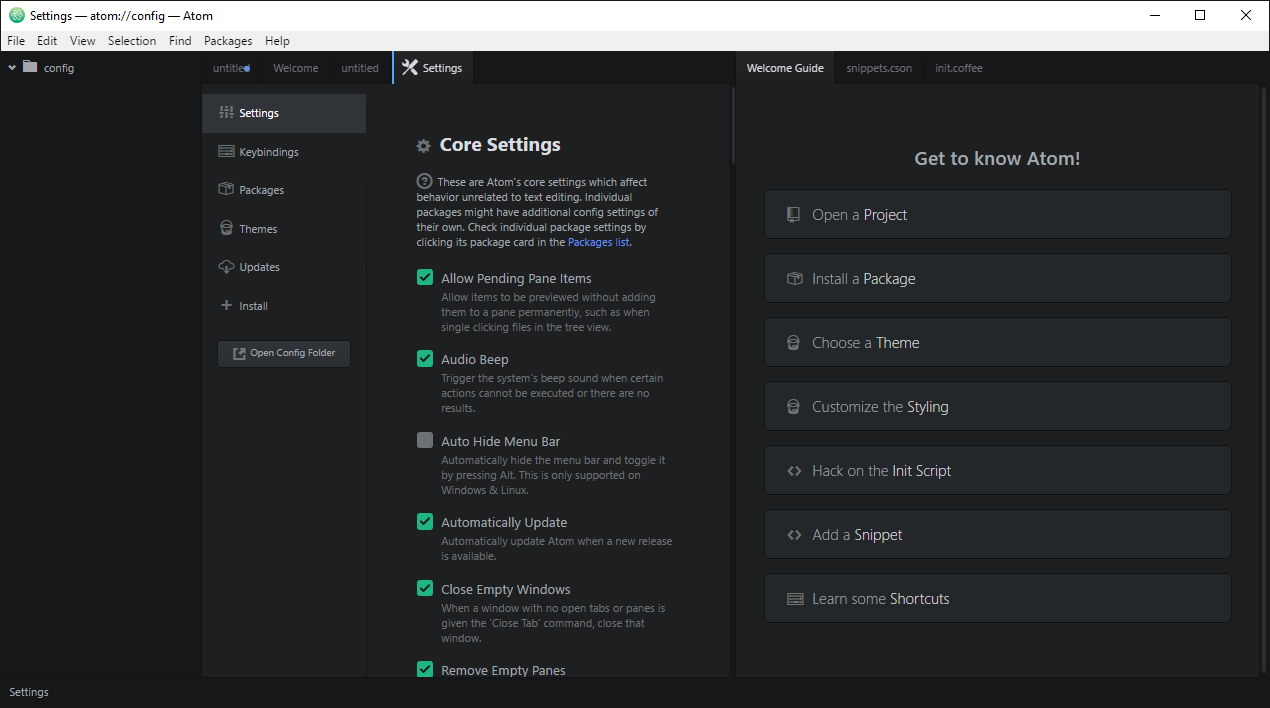Click the Open Config Folder button
Image resolution: width=1270 pixels, height=708 pixels.
(x=283, y=353)
